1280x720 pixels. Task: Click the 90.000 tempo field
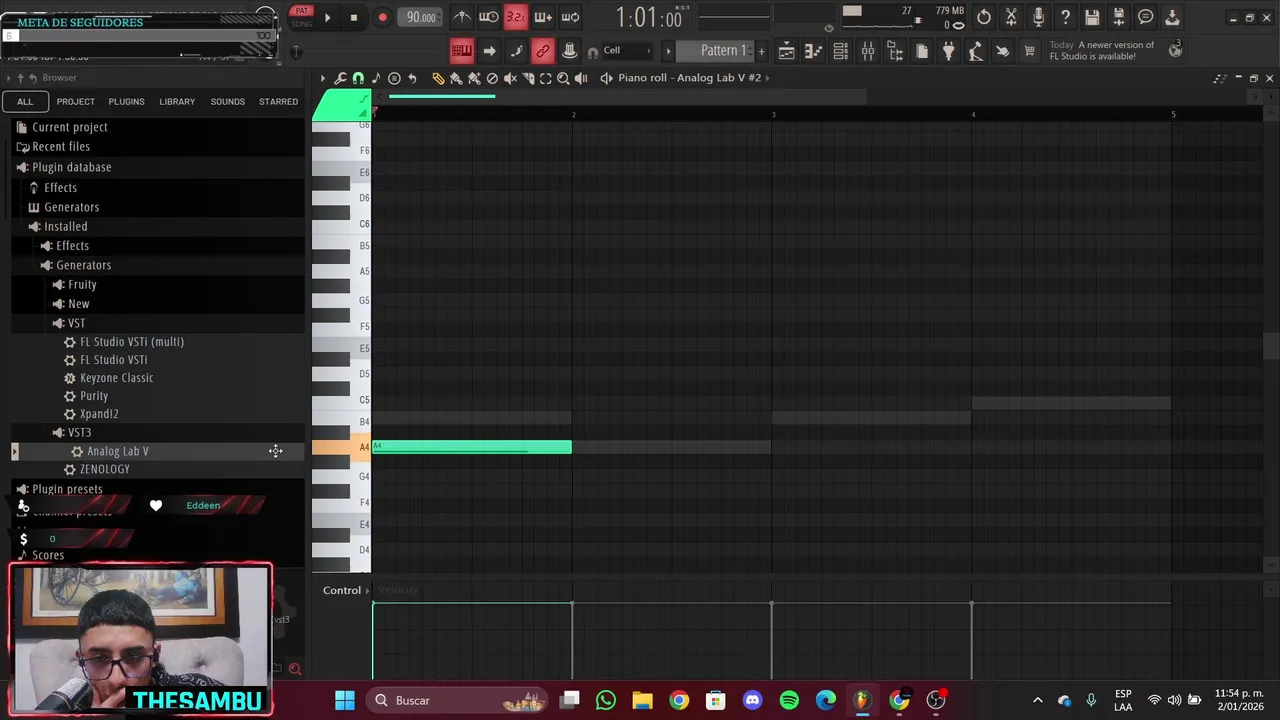click(x=421, y=17)
